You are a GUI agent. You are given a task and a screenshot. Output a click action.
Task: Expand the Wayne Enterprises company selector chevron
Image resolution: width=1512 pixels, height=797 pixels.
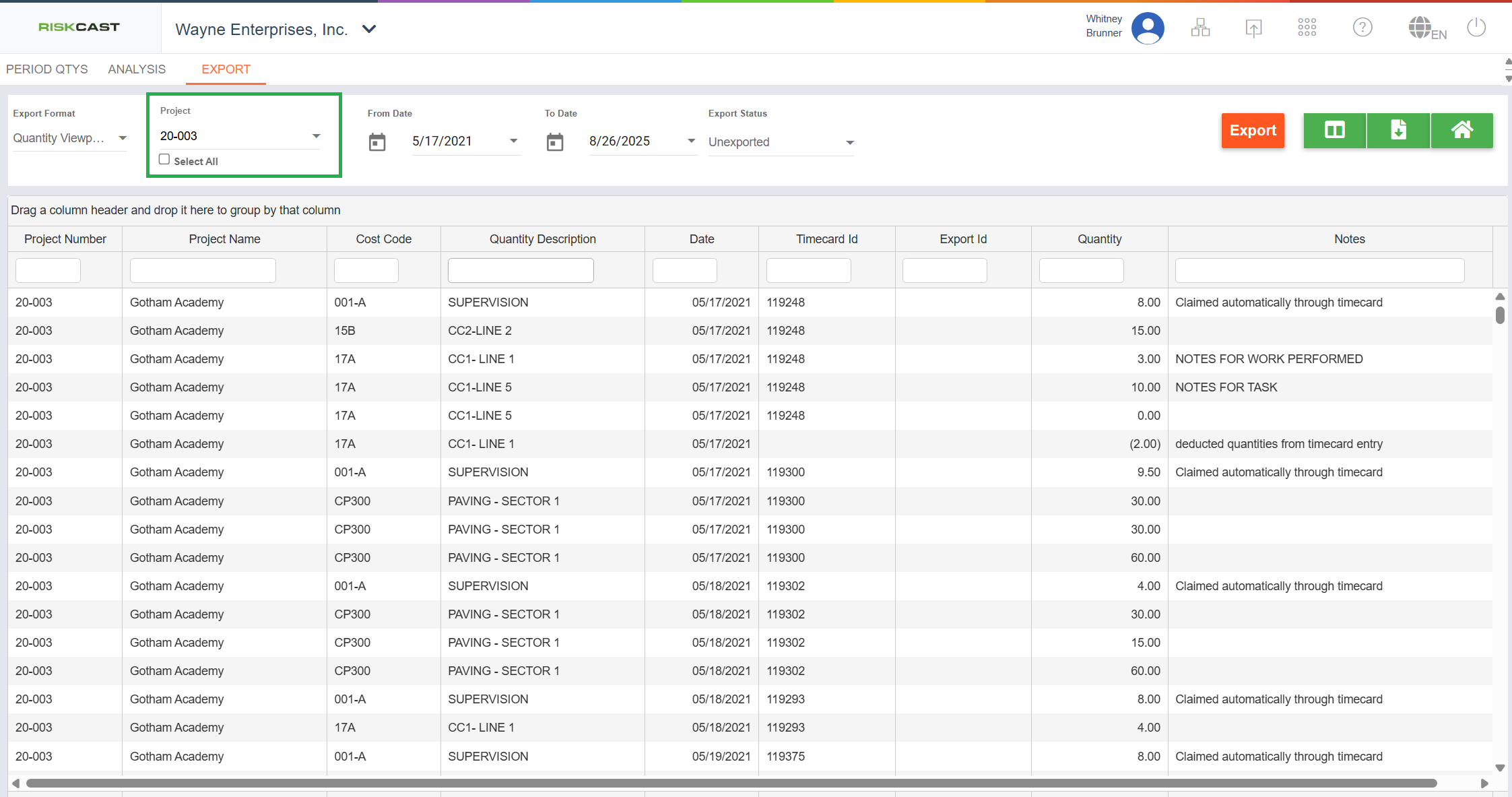tap(369, 29)
